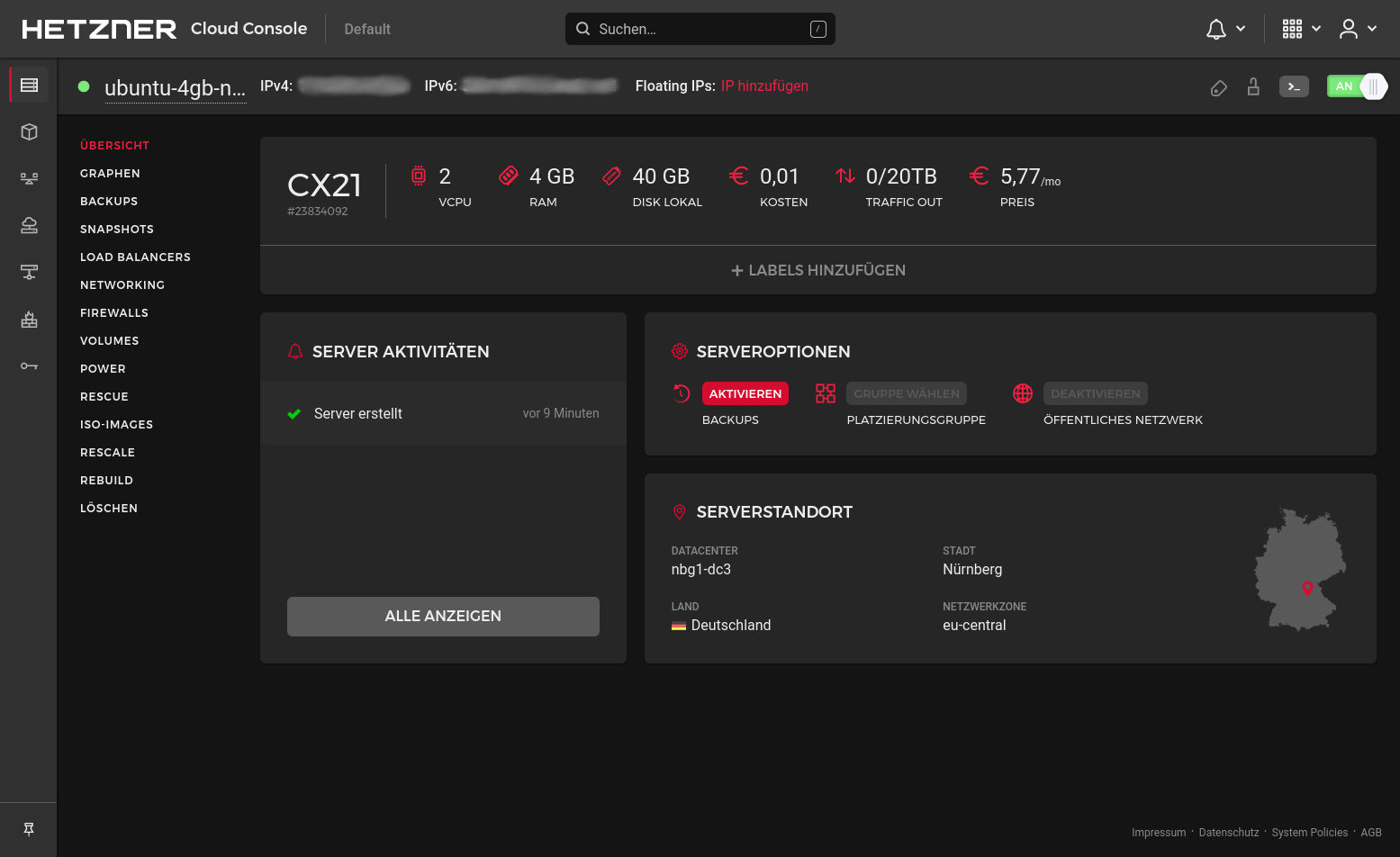This screenshot has height=857, width=1400.
Task: Open the Graphen menu item
Action: (110, 173)
